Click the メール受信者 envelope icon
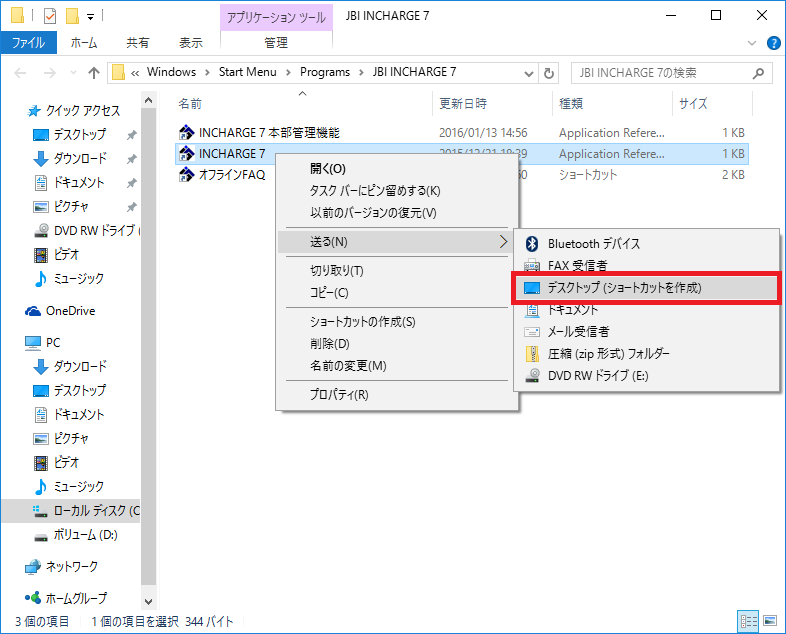 coord(532,332)
